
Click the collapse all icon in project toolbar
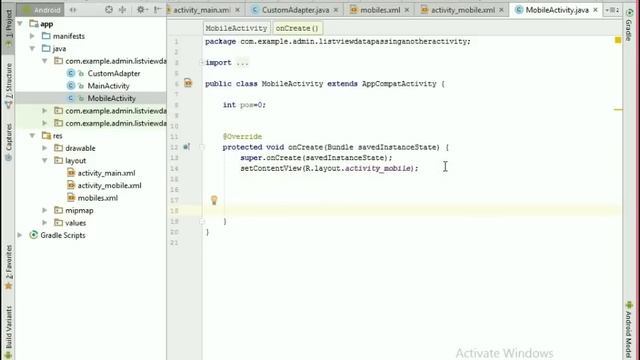(x=122, y=9)
